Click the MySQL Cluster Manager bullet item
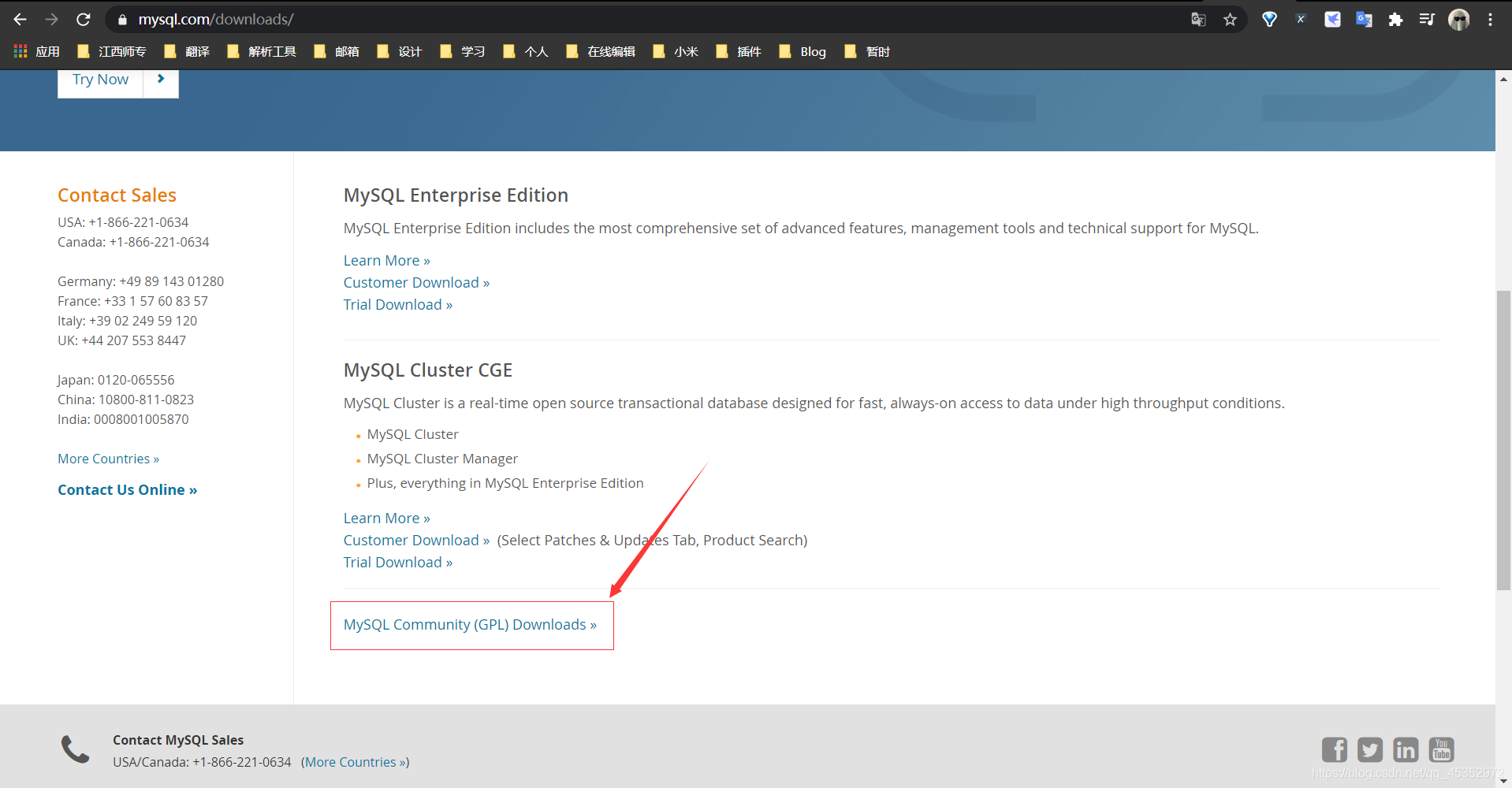The height and width of the screenshot is (788, 1512). coord(442,459)
